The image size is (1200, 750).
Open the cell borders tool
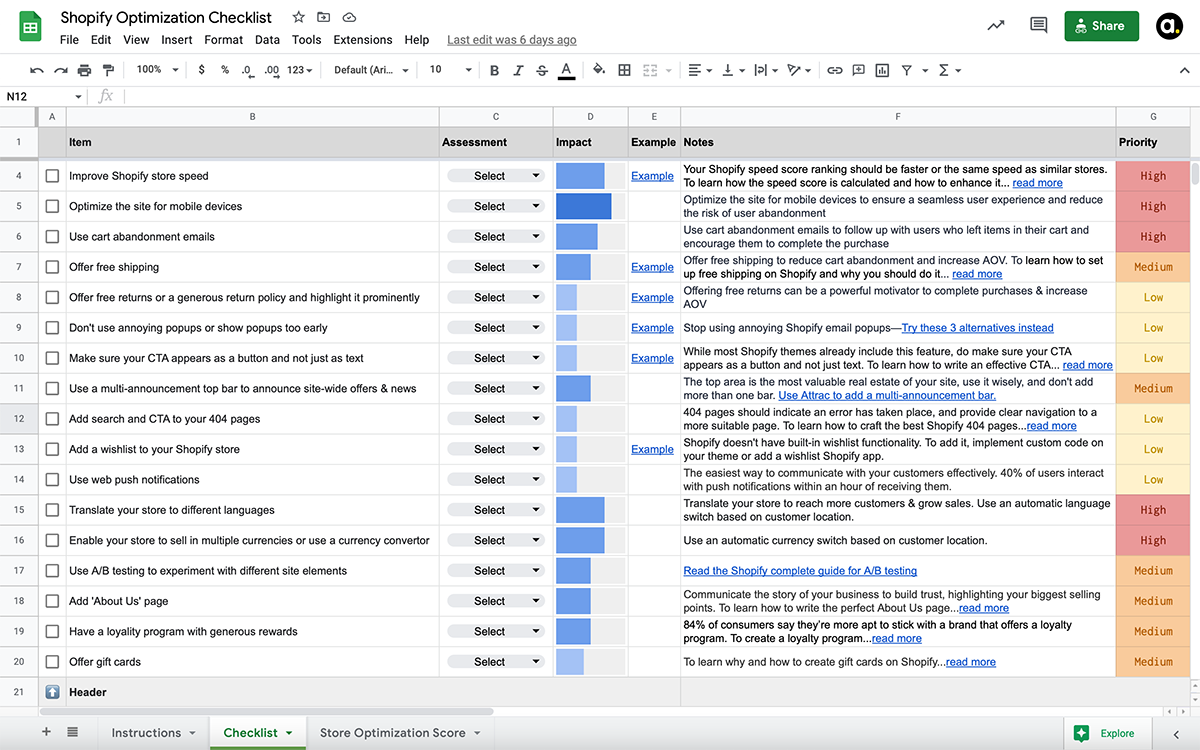click(x=624, y=70)
